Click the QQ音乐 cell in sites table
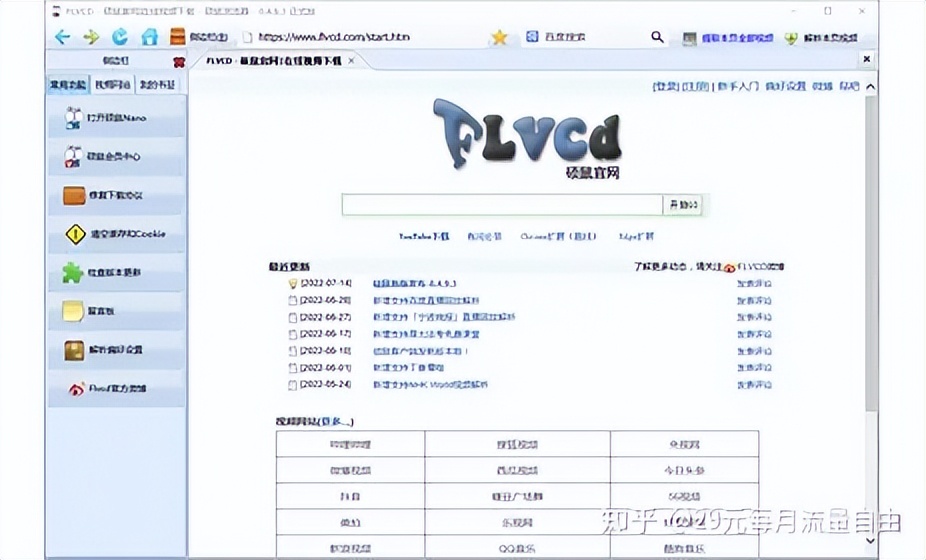The image size is (926, 560). click(517, 549)
